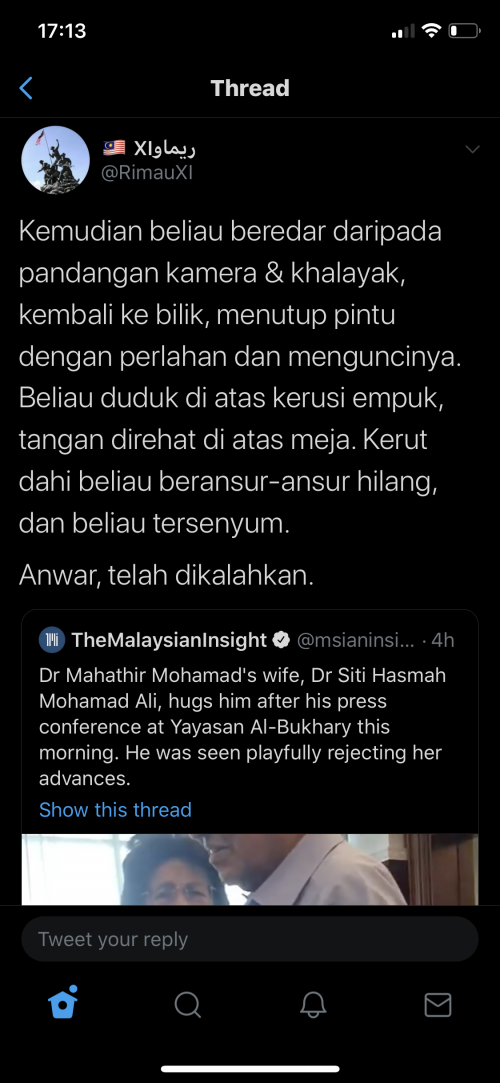Tap the Thread title header
The height and width of the screenshot is (1083, 500).
(x=250, y=88)
